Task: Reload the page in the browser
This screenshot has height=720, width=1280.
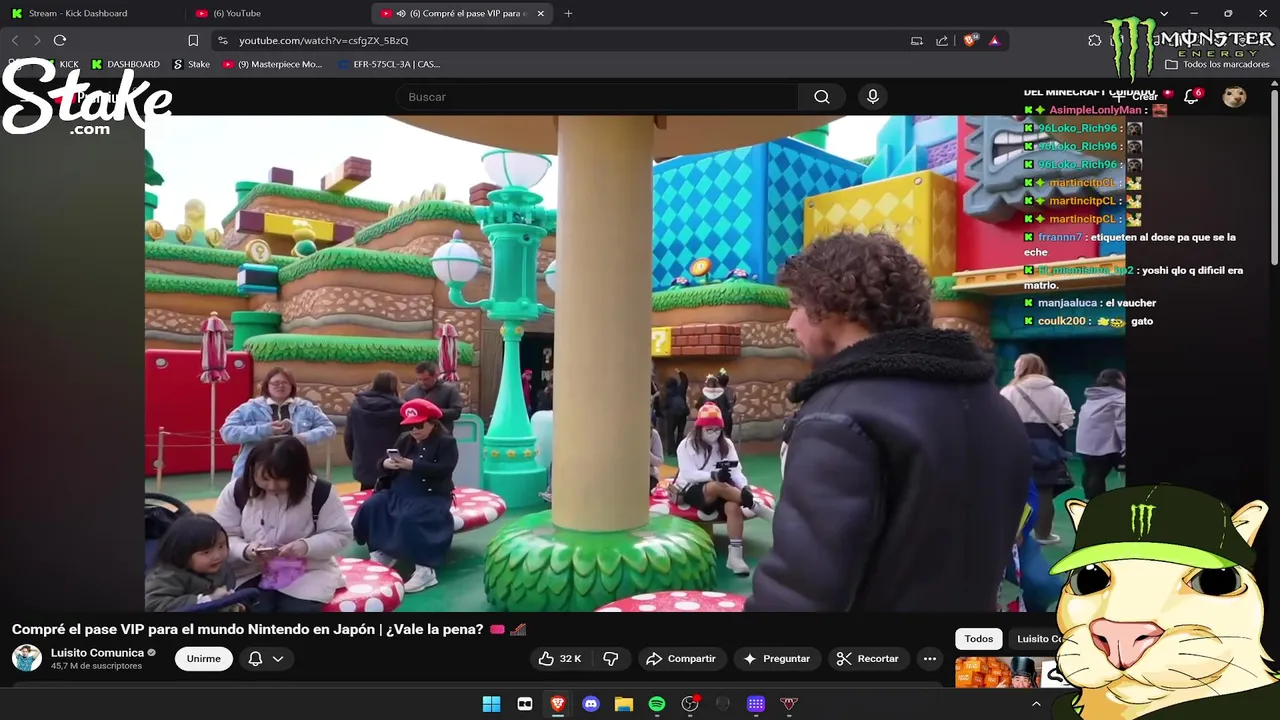Action: pos(60,40)
